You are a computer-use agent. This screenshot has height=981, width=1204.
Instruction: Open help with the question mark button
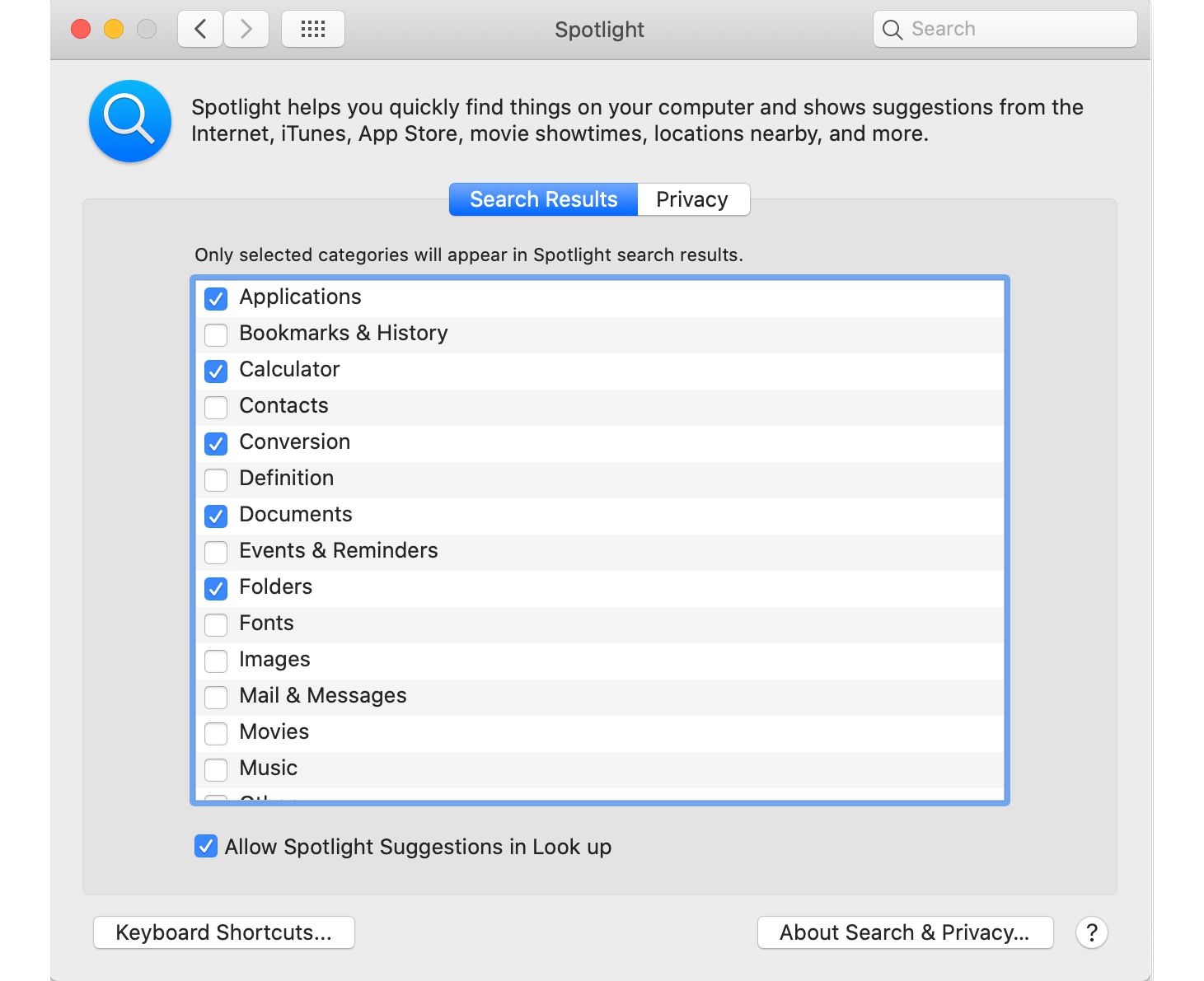point(1092,932)
